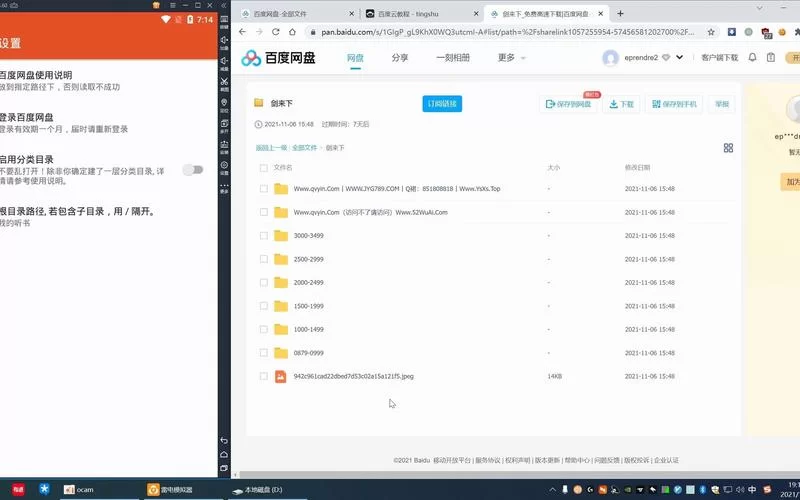The image size is (800, 500).
Task: Click the 客户端下载 link
Action: 719,58
